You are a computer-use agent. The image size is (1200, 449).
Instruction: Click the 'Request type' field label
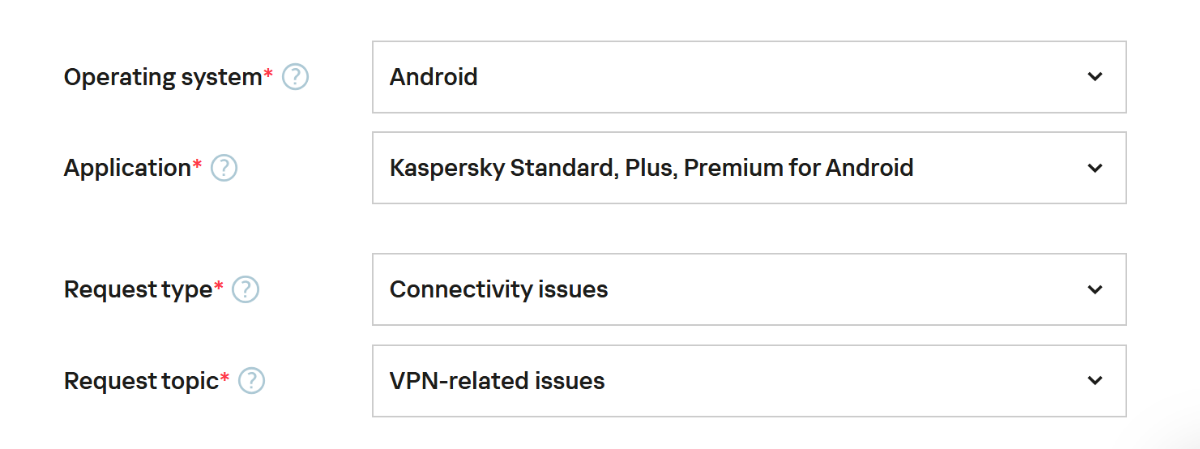(138, 290)
